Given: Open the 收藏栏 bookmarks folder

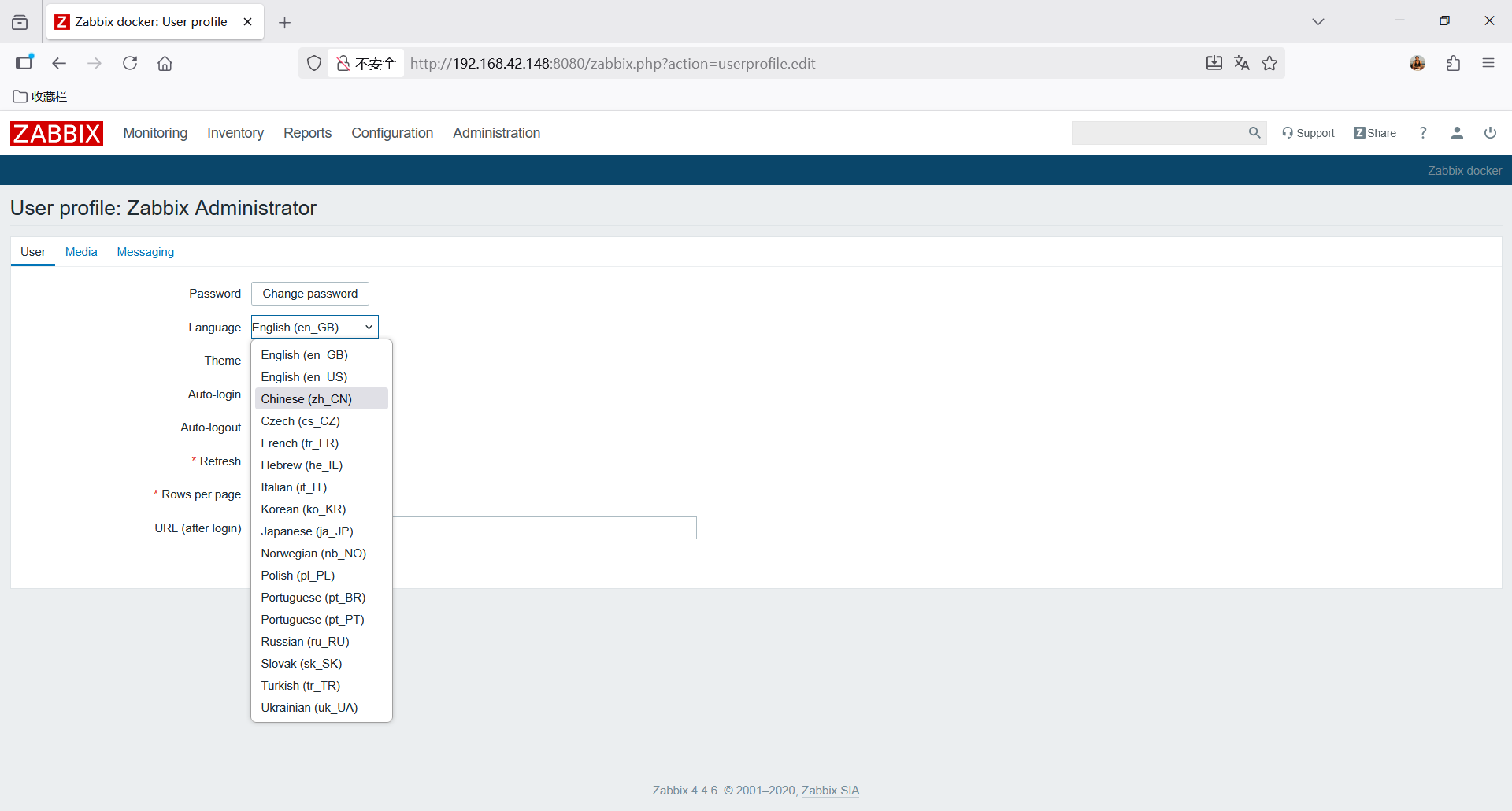Looking at the screenshot, I should 40,96.
